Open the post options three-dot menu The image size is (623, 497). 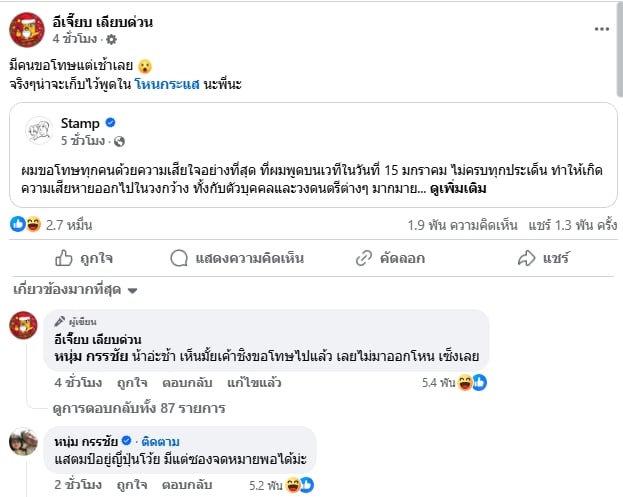click(x=601, y=30)
